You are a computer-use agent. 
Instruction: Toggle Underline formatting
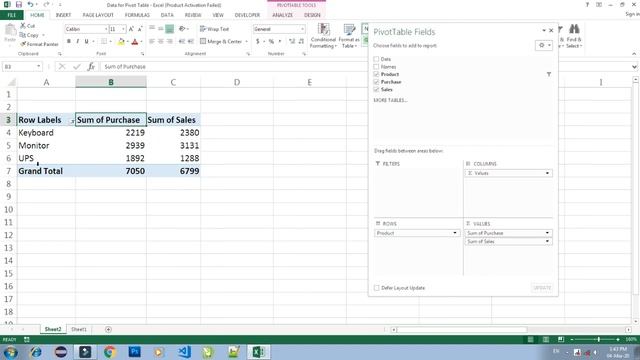87,41
